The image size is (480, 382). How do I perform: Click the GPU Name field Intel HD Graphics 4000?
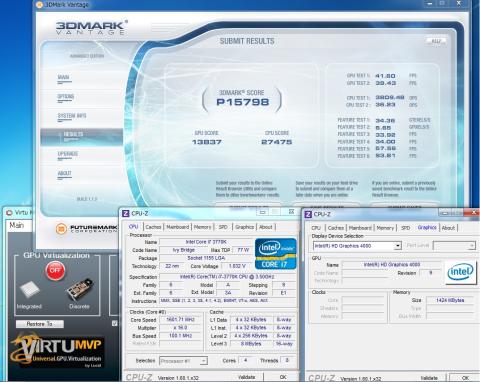[x=392, y=265]
